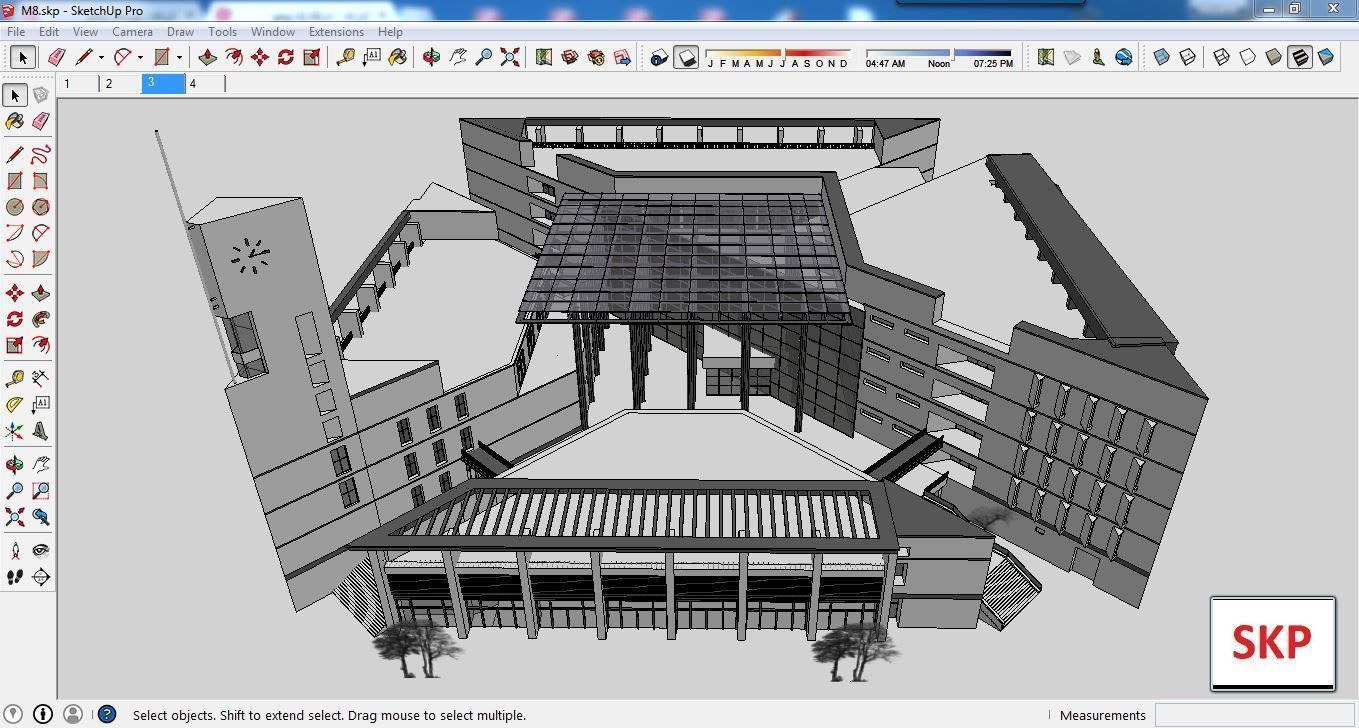1359x728 pixels.
Task: Click the Previous view tool
Action: [x=41, y=517]
